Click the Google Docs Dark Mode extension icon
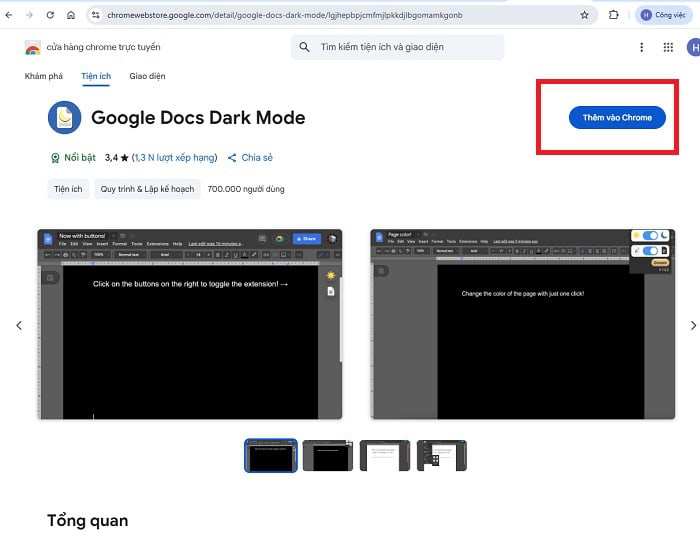 tap(65, 117)
